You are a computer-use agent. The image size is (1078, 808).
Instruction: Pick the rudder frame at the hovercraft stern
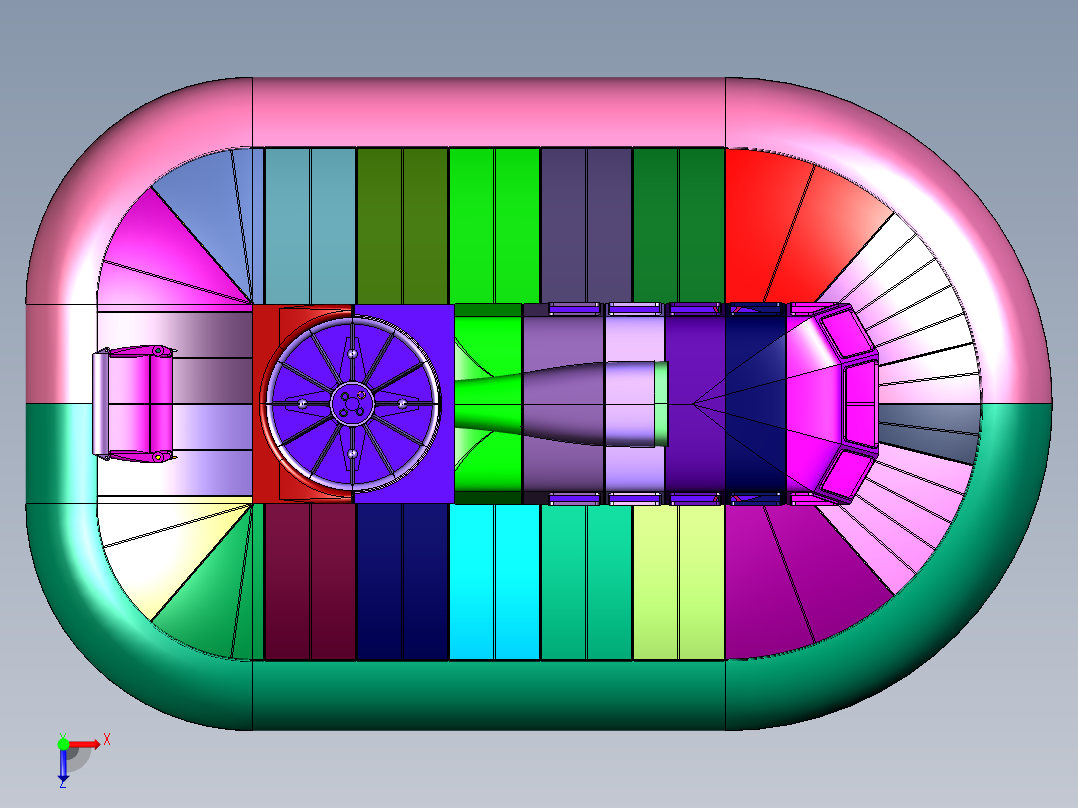(133, 404)
